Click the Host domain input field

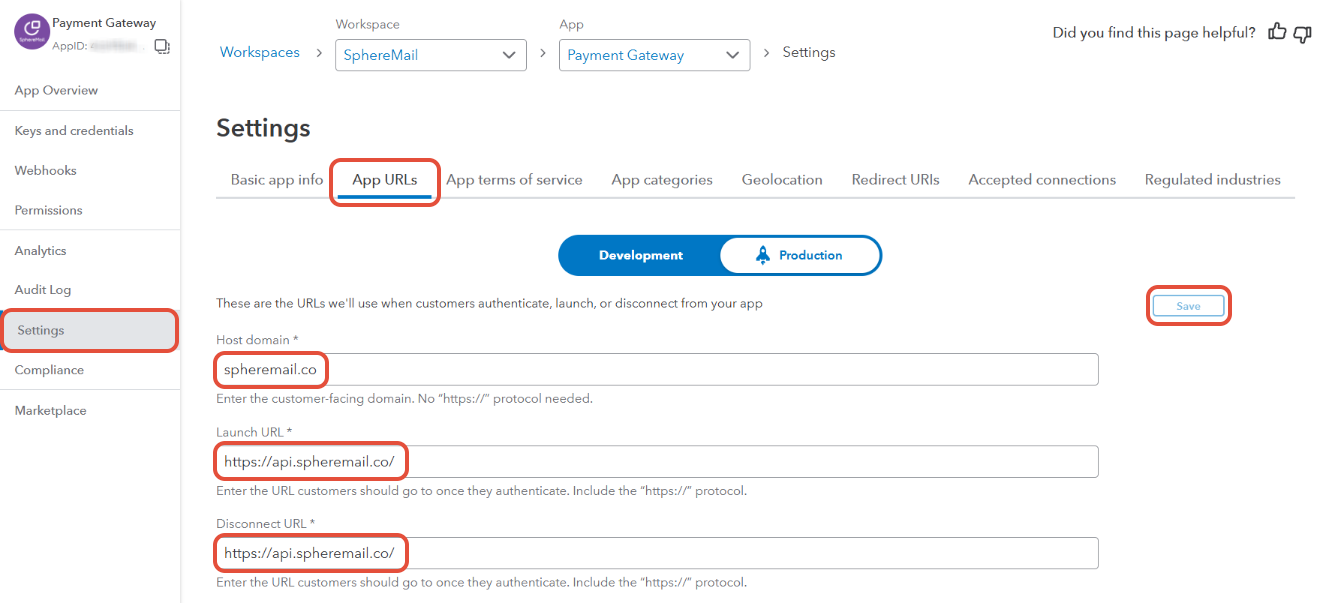point(657,369)
